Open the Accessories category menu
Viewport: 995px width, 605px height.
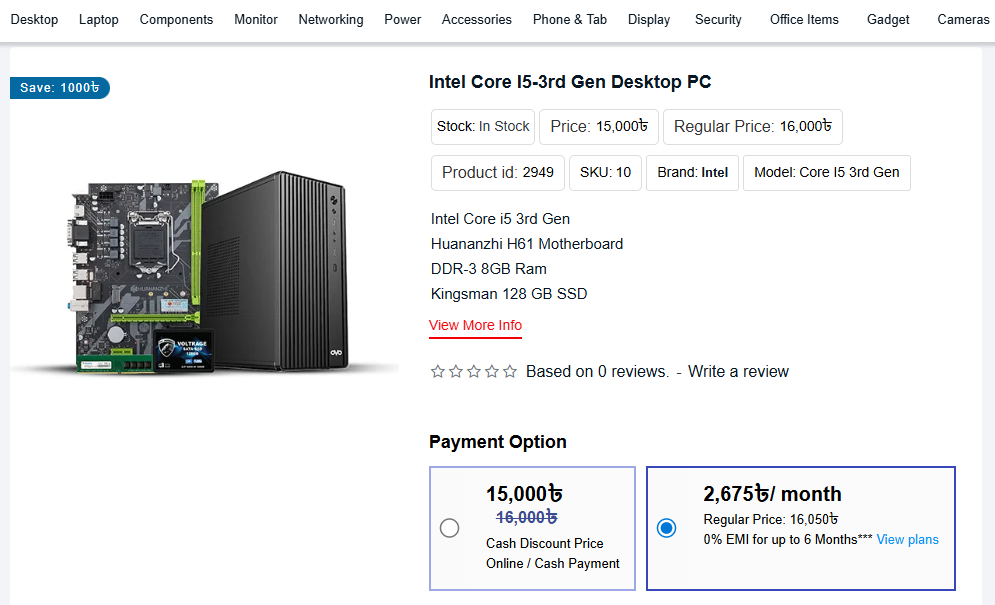coord(477,20)
